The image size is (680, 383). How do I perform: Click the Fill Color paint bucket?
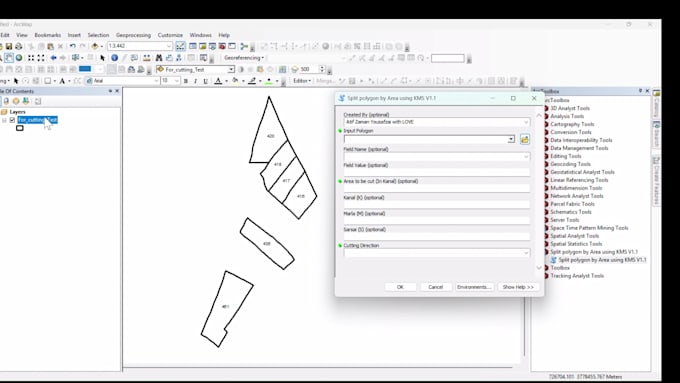235,81
